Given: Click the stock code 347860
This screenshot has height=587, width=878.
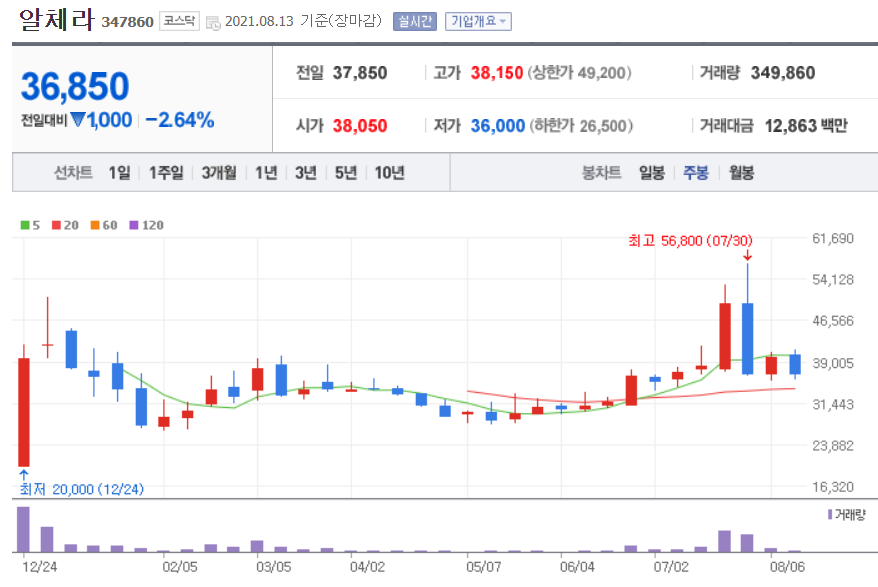Looking at the screenshot, I should (x=127, y=22).
